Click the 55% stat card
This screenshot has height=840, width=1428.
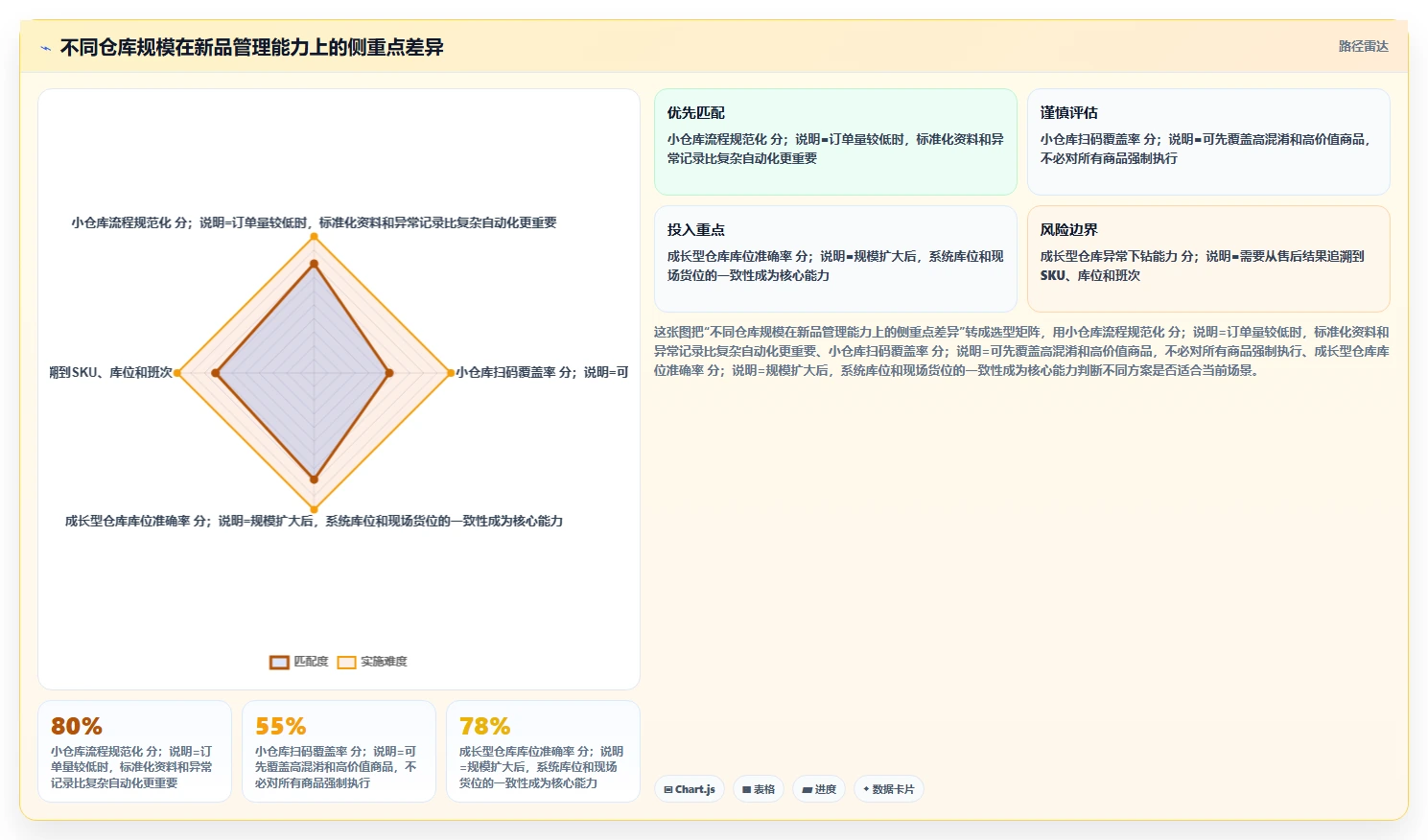coord(339,751)
